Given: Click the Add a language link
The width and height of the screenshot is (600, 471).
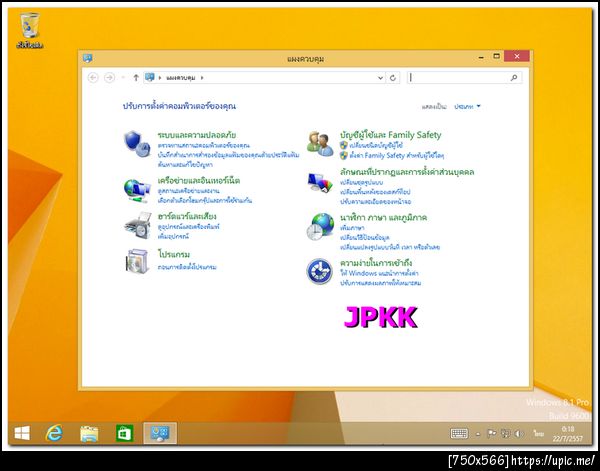Looking at the screenshot, I should pyautogui.click(x=352, y=228).
